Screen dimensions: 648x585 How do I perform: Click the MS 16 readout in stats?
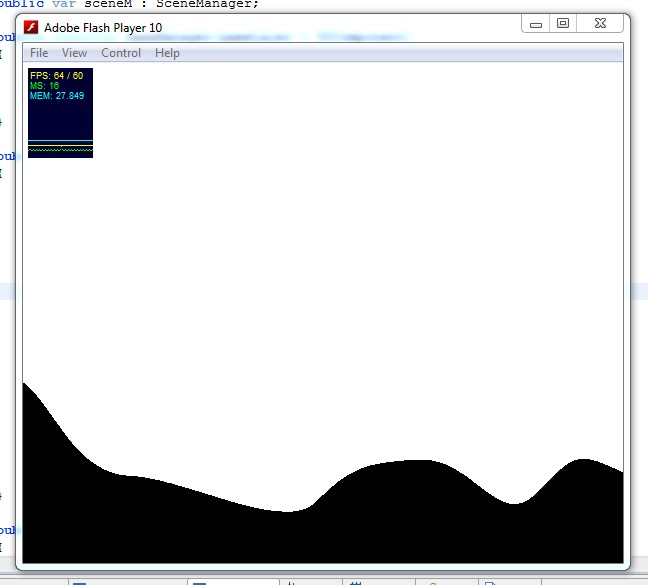(45, 86)
